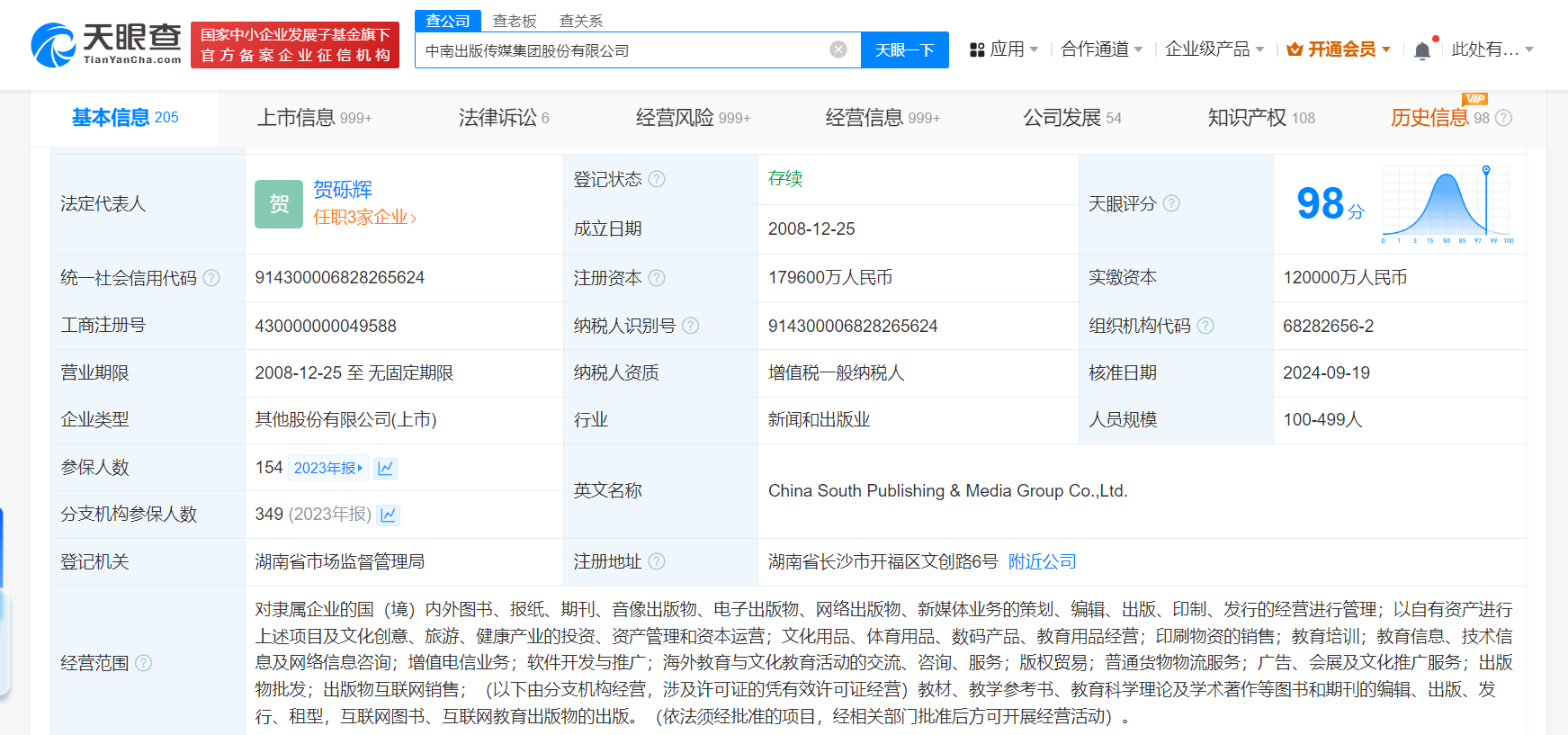
Task: Open trend chart for 分支机构参保人数
Action: click(389, 515)
